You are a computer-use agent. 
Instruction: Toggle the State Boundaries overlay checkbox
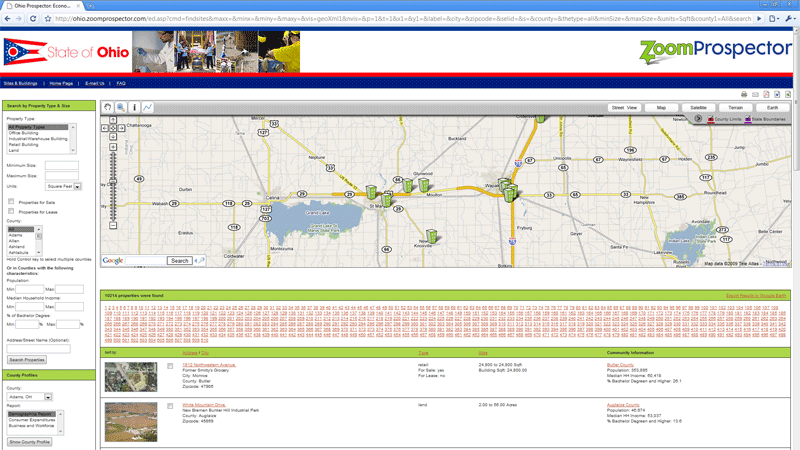click(x=748, y=119)
